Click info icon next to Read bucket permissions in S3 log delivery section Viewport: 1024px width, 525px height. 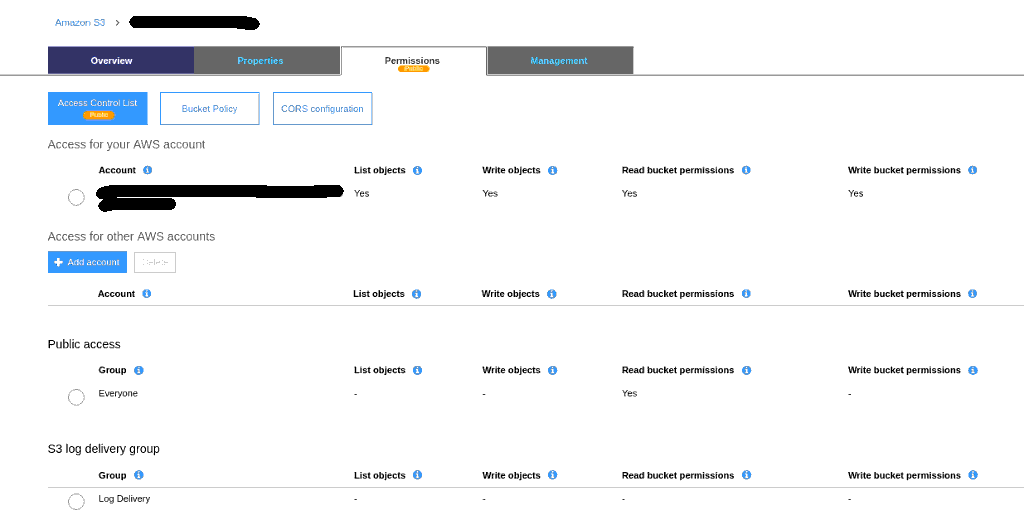[746, 476]
